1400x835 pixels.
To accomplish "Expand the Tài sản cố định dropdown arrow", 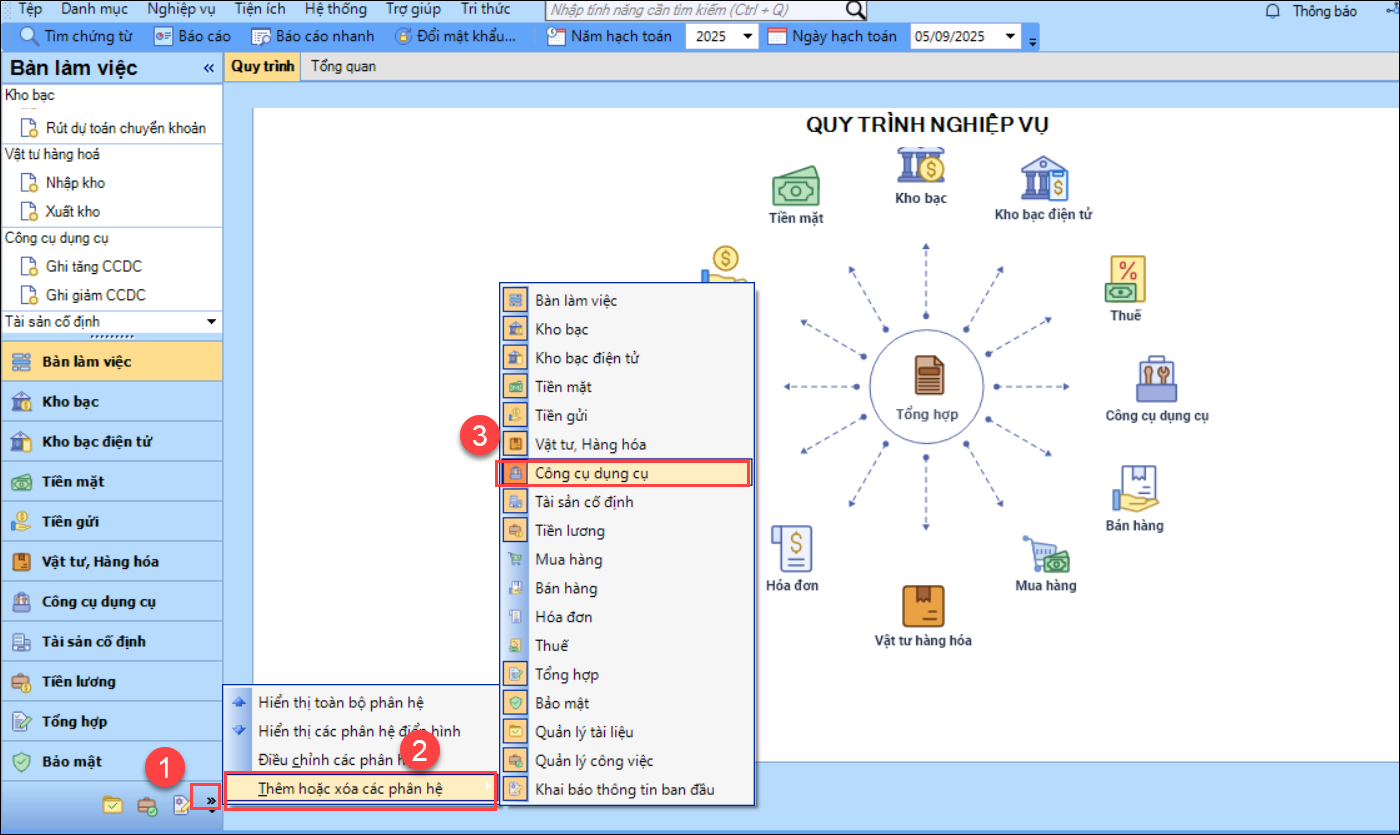I will pos(211,322).
